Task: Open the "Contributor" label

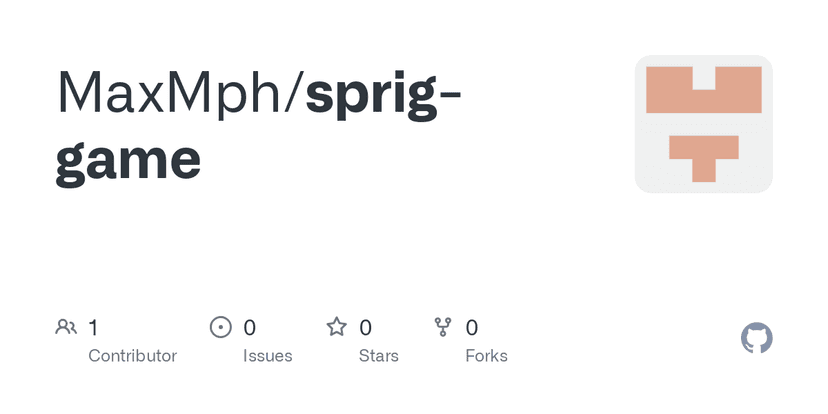Action: pos(132,356)
